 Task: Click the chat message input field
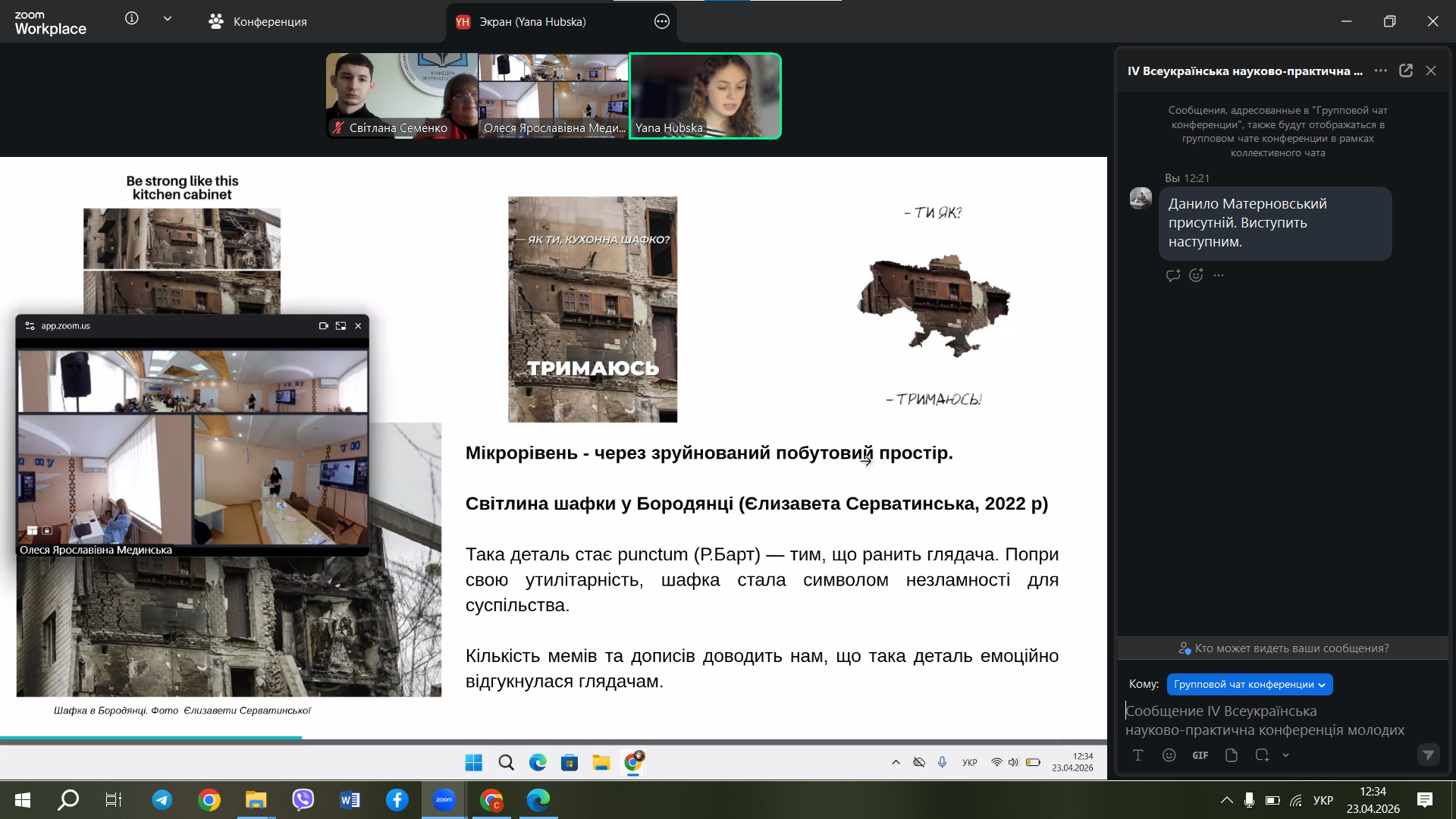pyautogui.click(x=1265, y=720)
